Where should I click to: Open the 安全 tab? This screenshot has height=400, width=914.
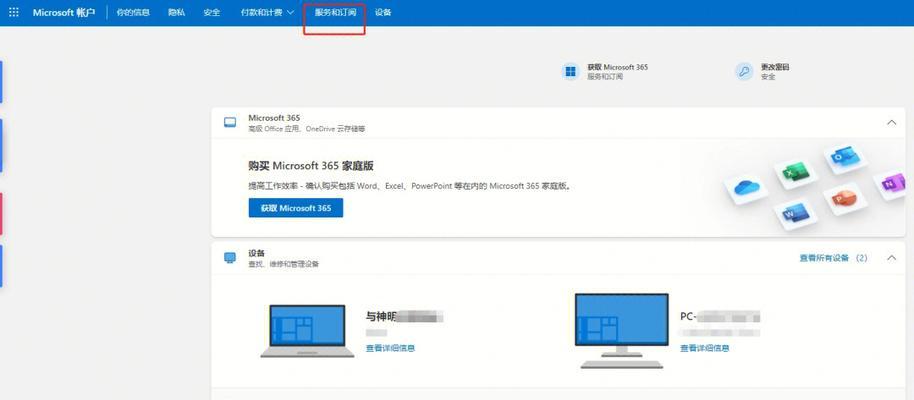212,12
